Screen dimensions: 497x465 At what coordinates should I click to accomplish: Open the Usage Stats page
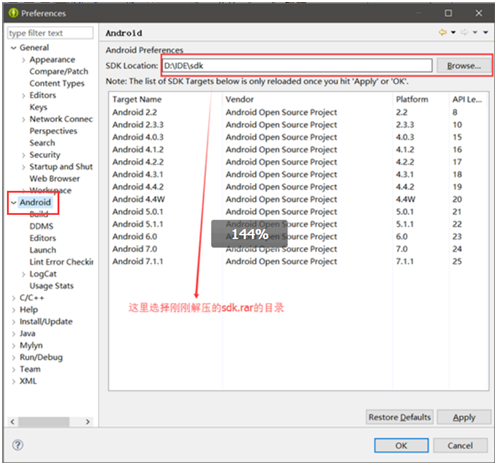(x=52, y=286)
